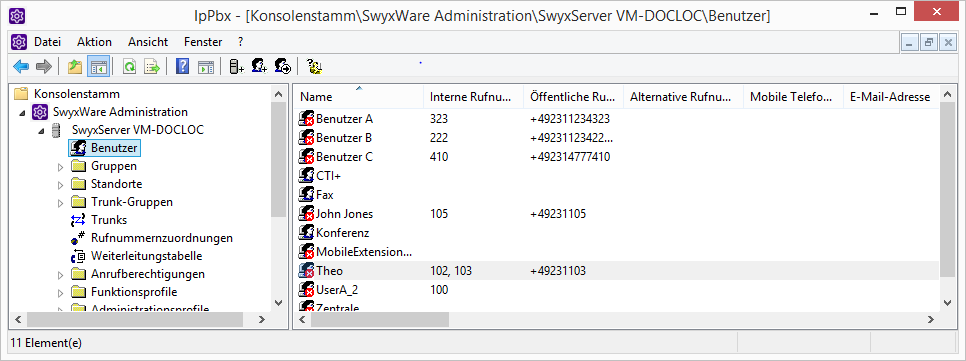966x361 pixels.
Task: Click the Interne Rufnummer column header
Action: click(473, 97)
